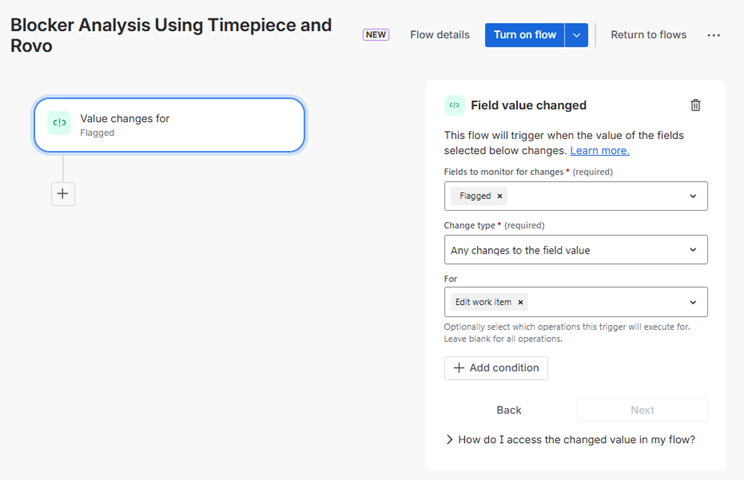
Task: Click Turn on flow button
Action: [x=524, y=35]
